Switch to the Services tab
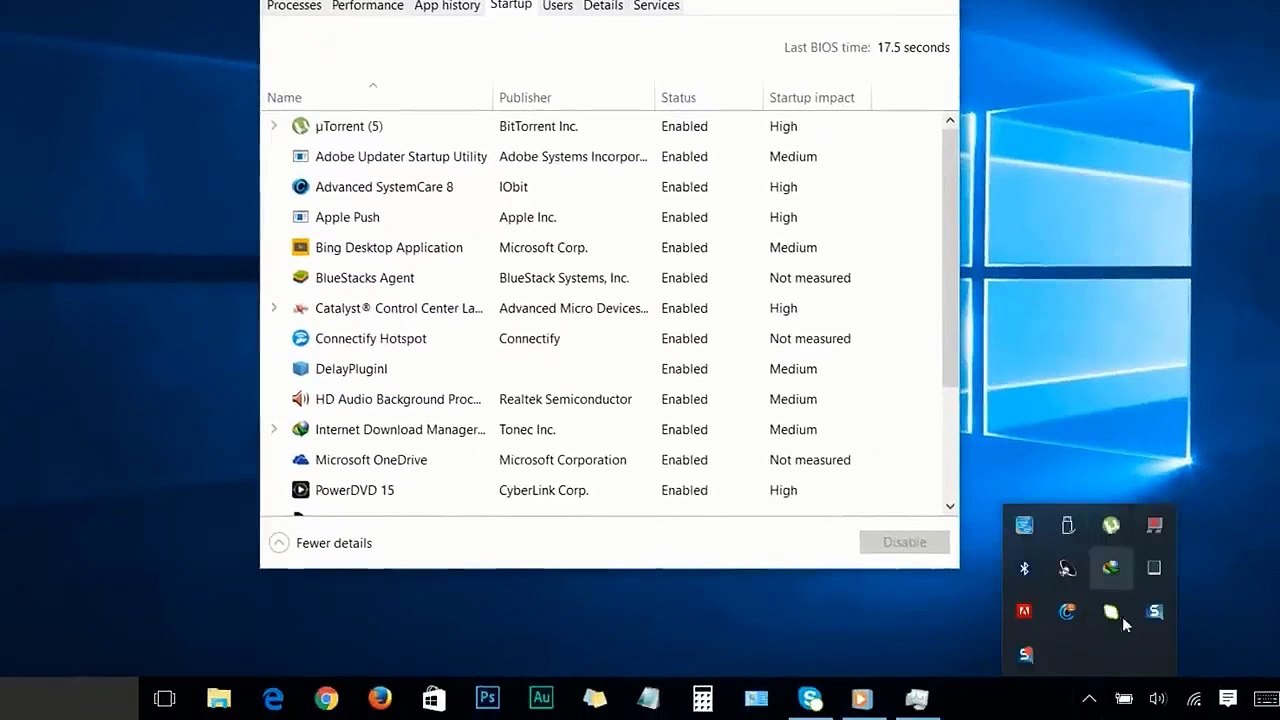 click(656, 6)
